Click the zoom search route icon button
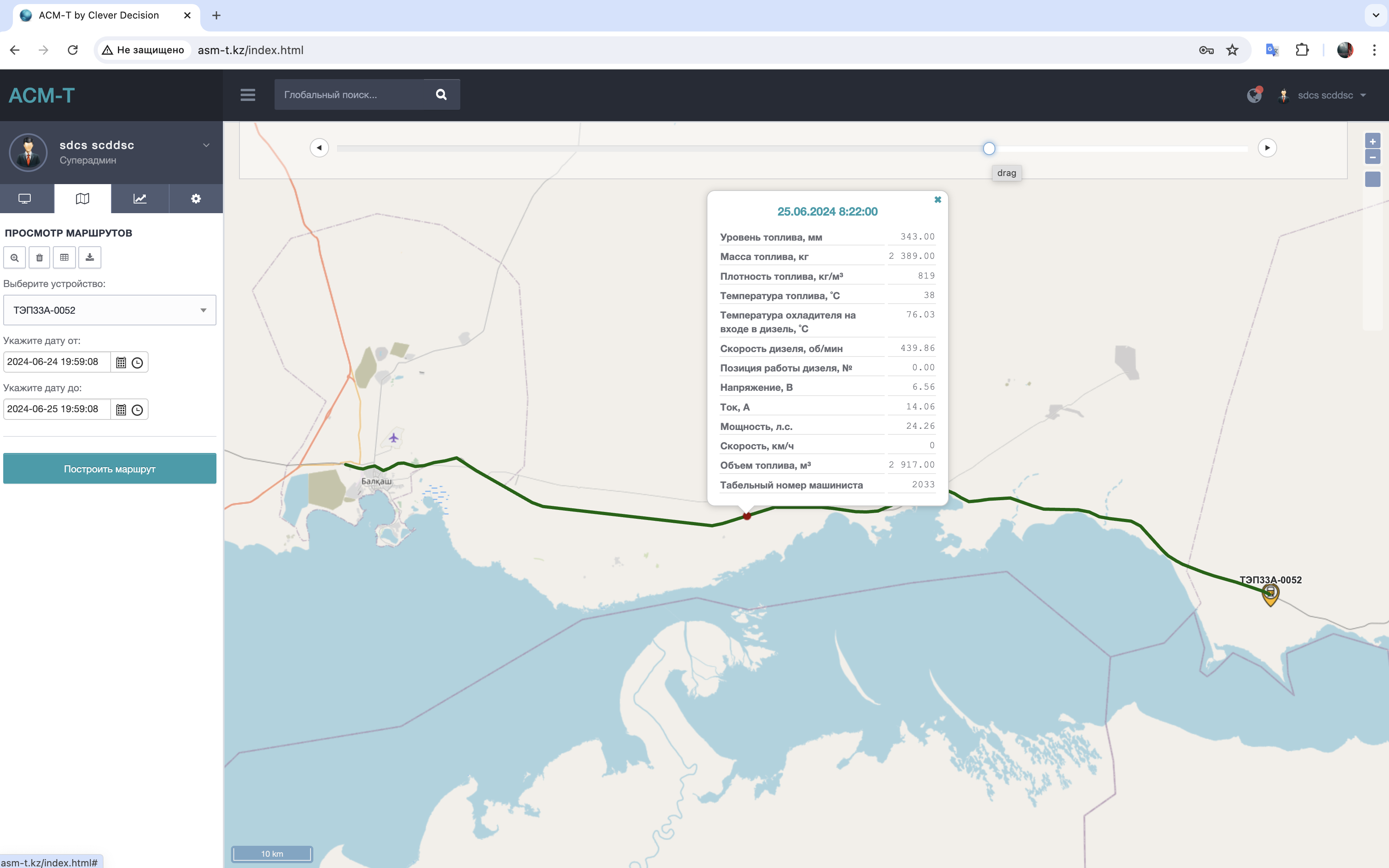Screen dimensions: 1389x868 click(x=15, y=258)
